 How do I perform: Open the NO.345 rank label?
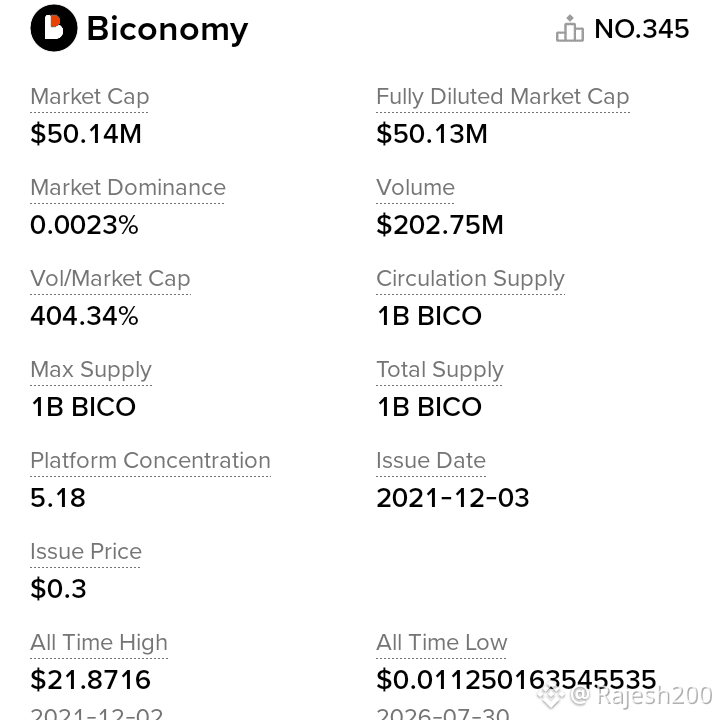(641, 29)
